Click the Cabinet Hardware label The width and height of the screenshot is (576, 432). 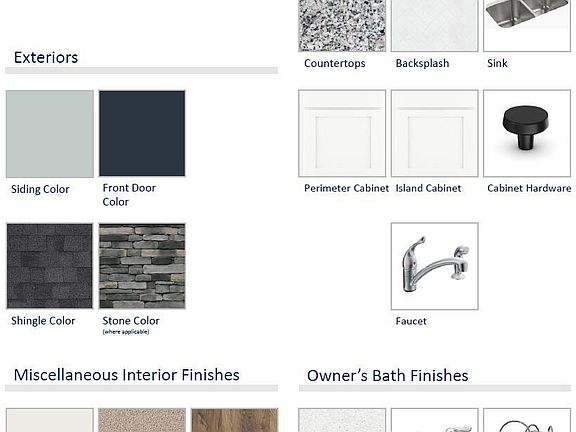pyautogui.click(x=529, y=188)
